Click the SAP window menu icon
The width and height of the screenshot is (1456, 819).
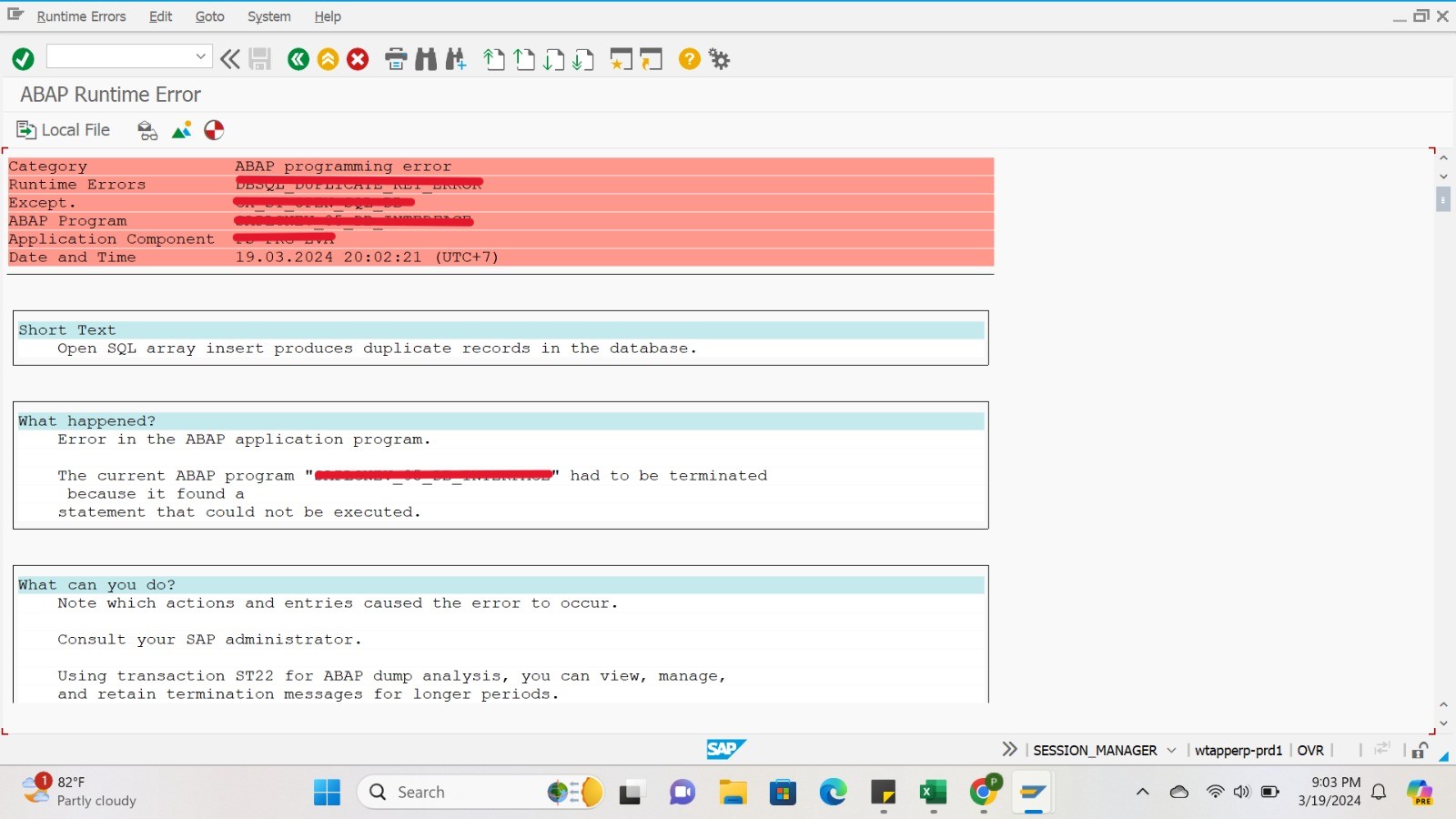point(15,15)
